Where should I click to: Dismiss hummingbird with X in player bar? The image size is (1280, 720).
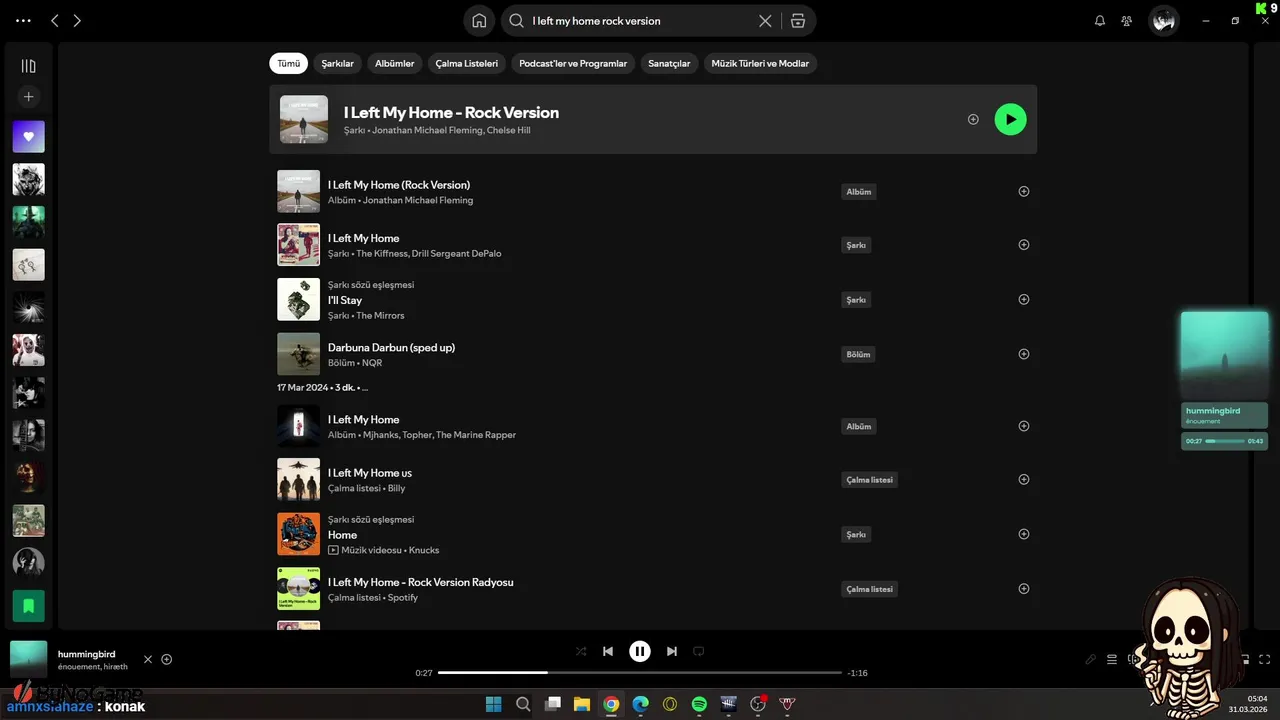pyautogui.click(x=148, y=659)
